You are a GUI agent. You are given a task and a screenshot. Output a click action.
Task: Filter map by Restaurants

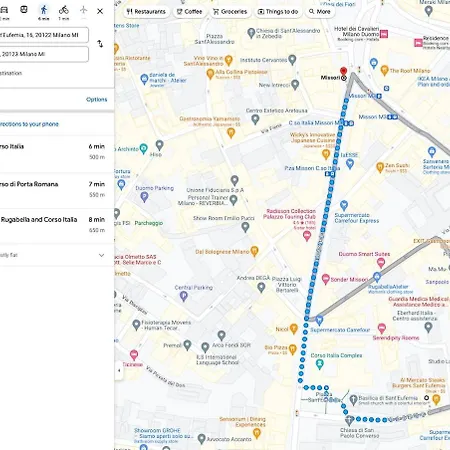point(146,12)
